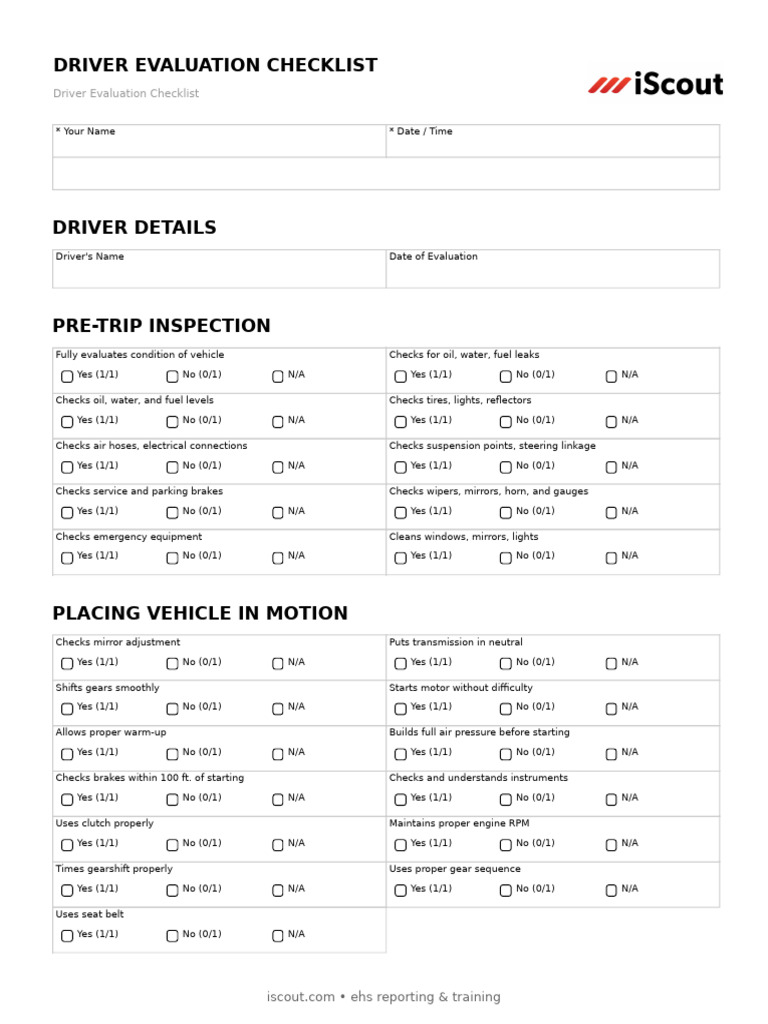Check Yes for Uses seat belt
Screen dimensions: 768x1024
click(67, 935)
